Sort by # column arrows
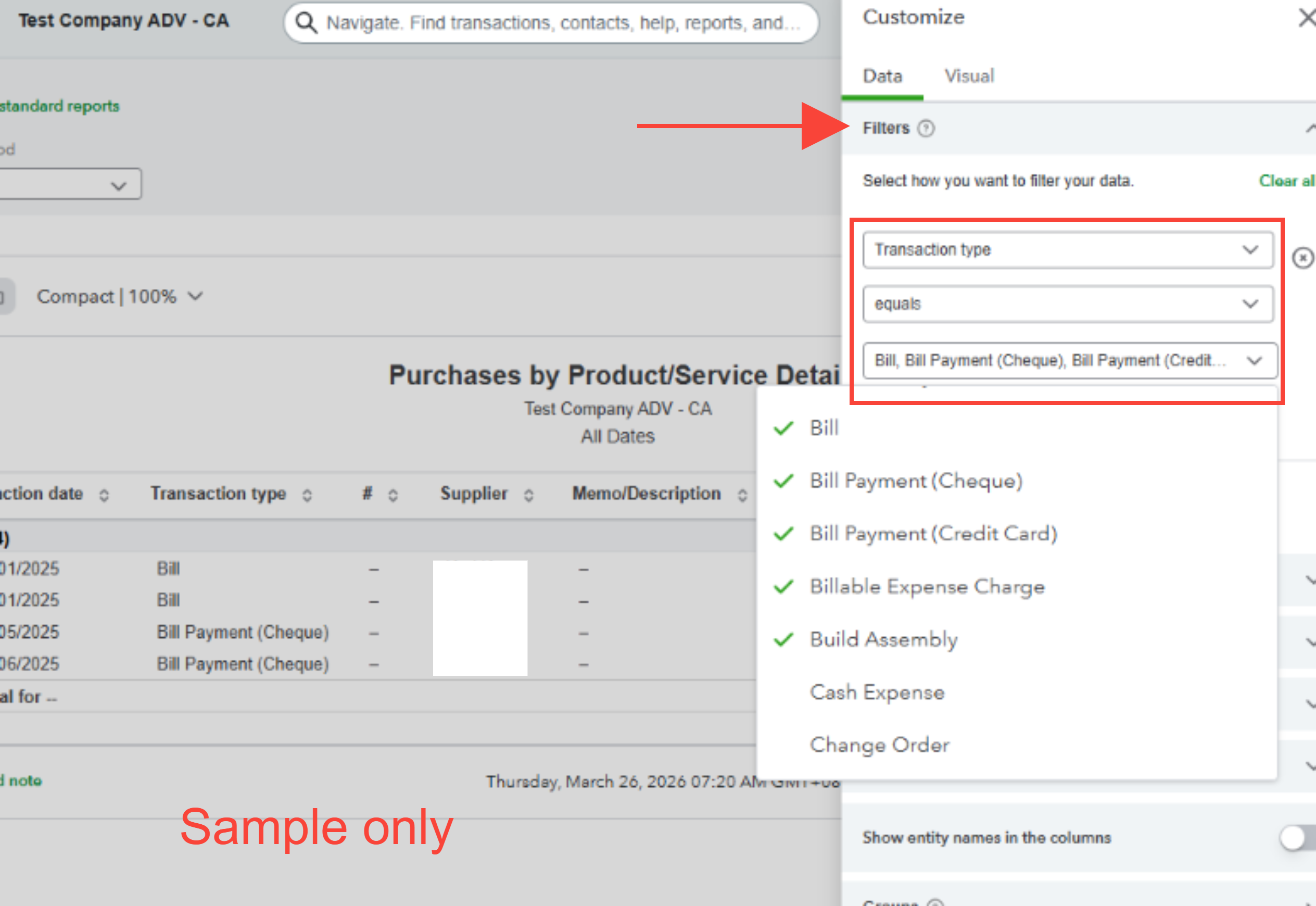 pyautogui.click(x=393, y=495)
